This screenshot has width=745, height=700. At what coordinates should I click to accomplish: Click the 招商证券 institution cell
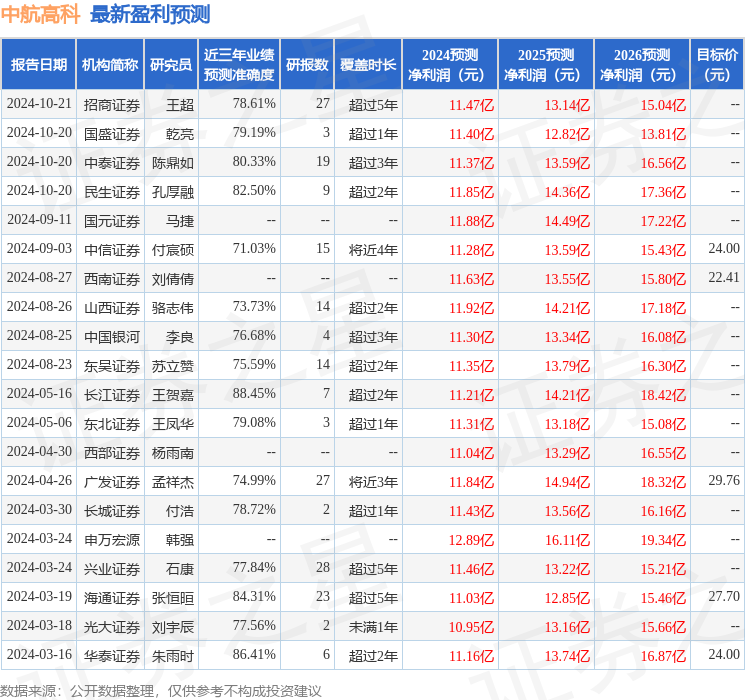tap(112, 105)
